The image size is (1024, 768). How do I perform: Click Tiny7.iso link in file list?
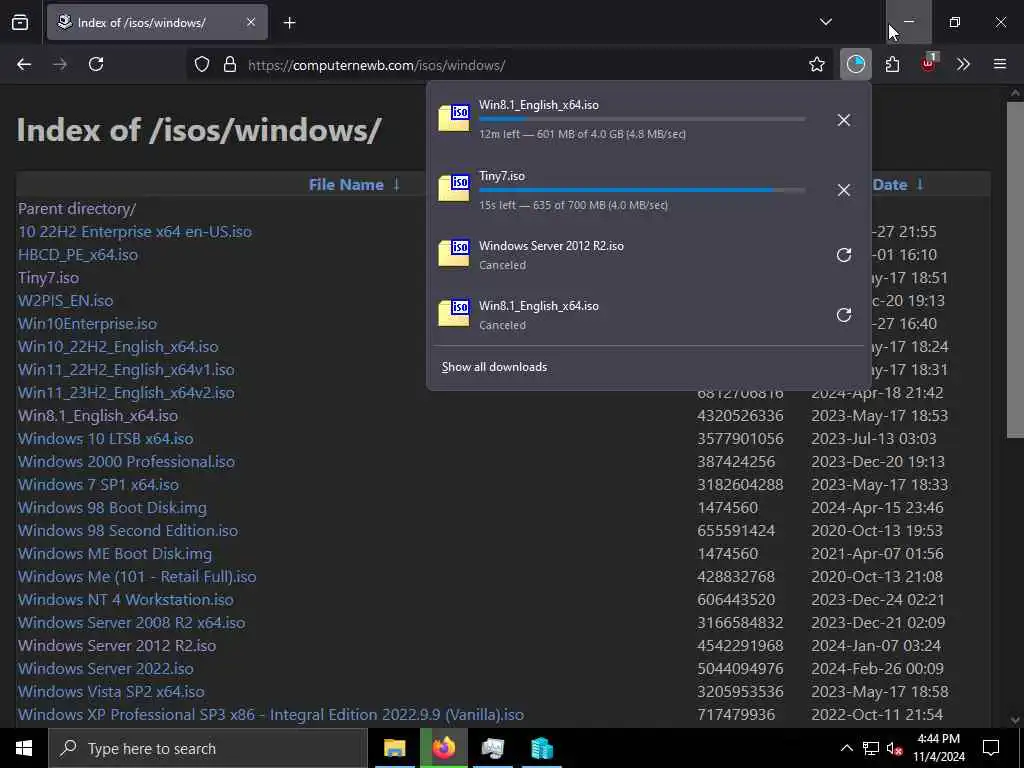48,278
